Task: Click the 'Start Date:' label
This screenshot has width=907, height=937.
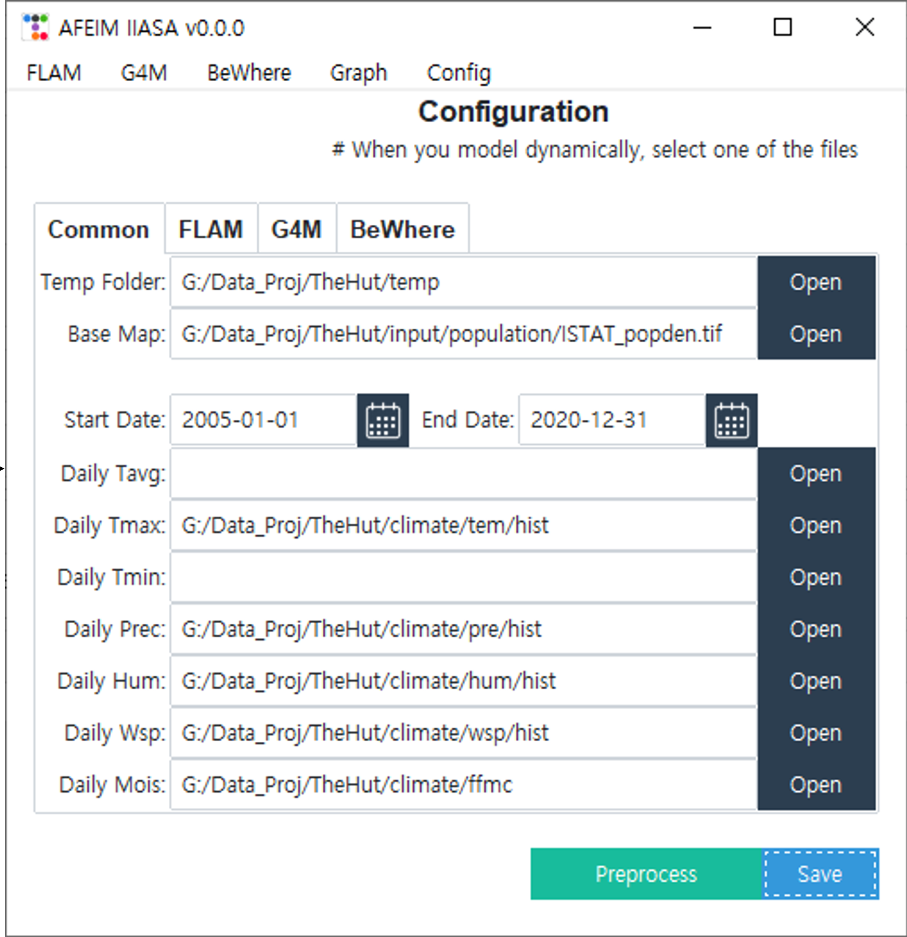Action: (115, 420)
